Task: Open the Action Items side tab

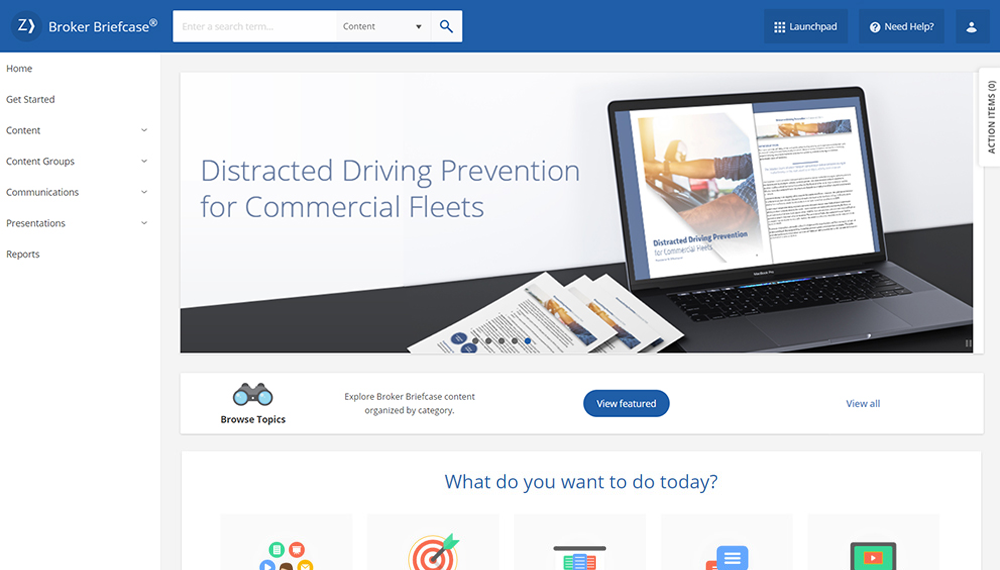Action: (x=990, y=117)
